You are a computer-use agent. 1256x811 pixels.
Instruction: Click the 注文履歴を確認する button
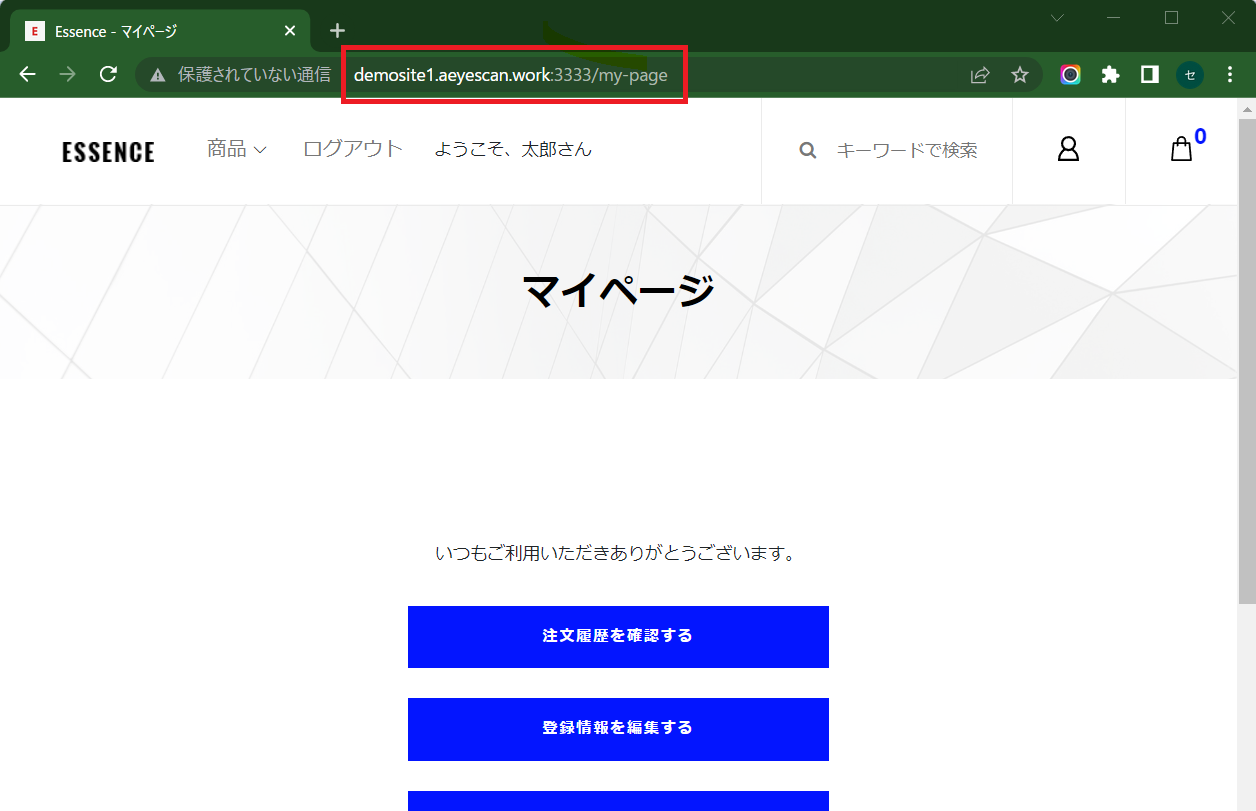[x=618, y=636]
